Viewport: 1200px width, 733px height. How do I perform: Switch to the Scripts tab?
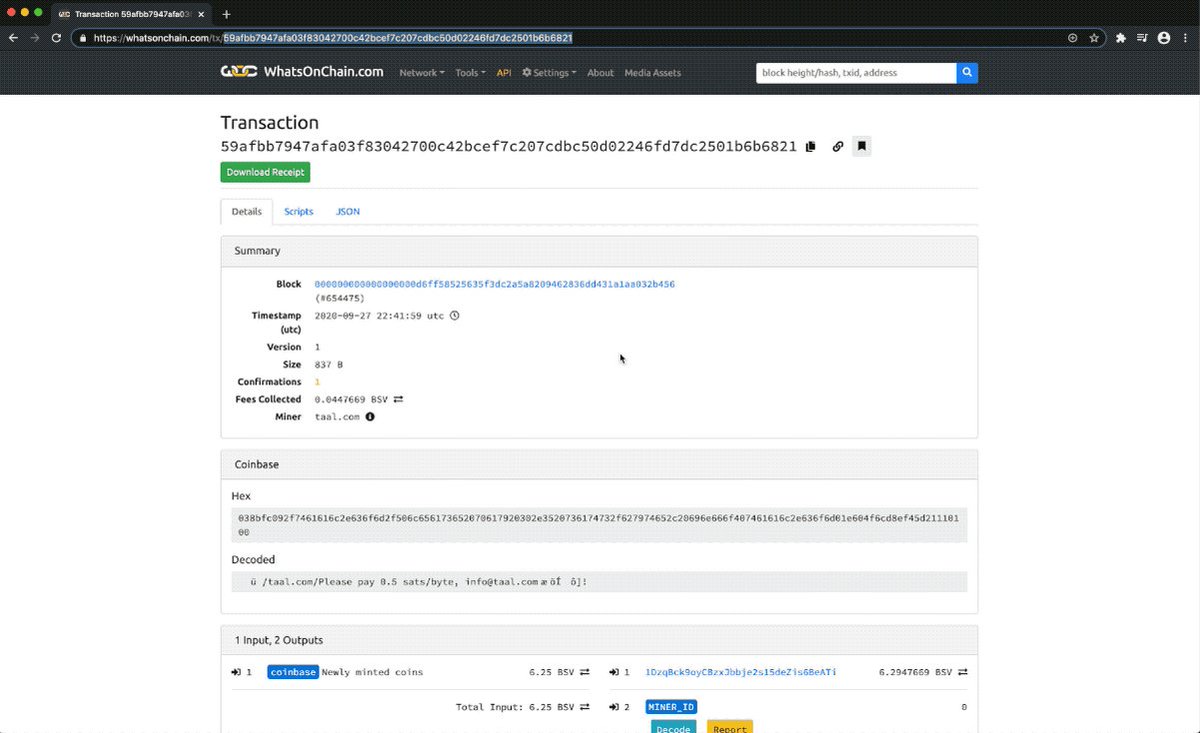point(298,212)
